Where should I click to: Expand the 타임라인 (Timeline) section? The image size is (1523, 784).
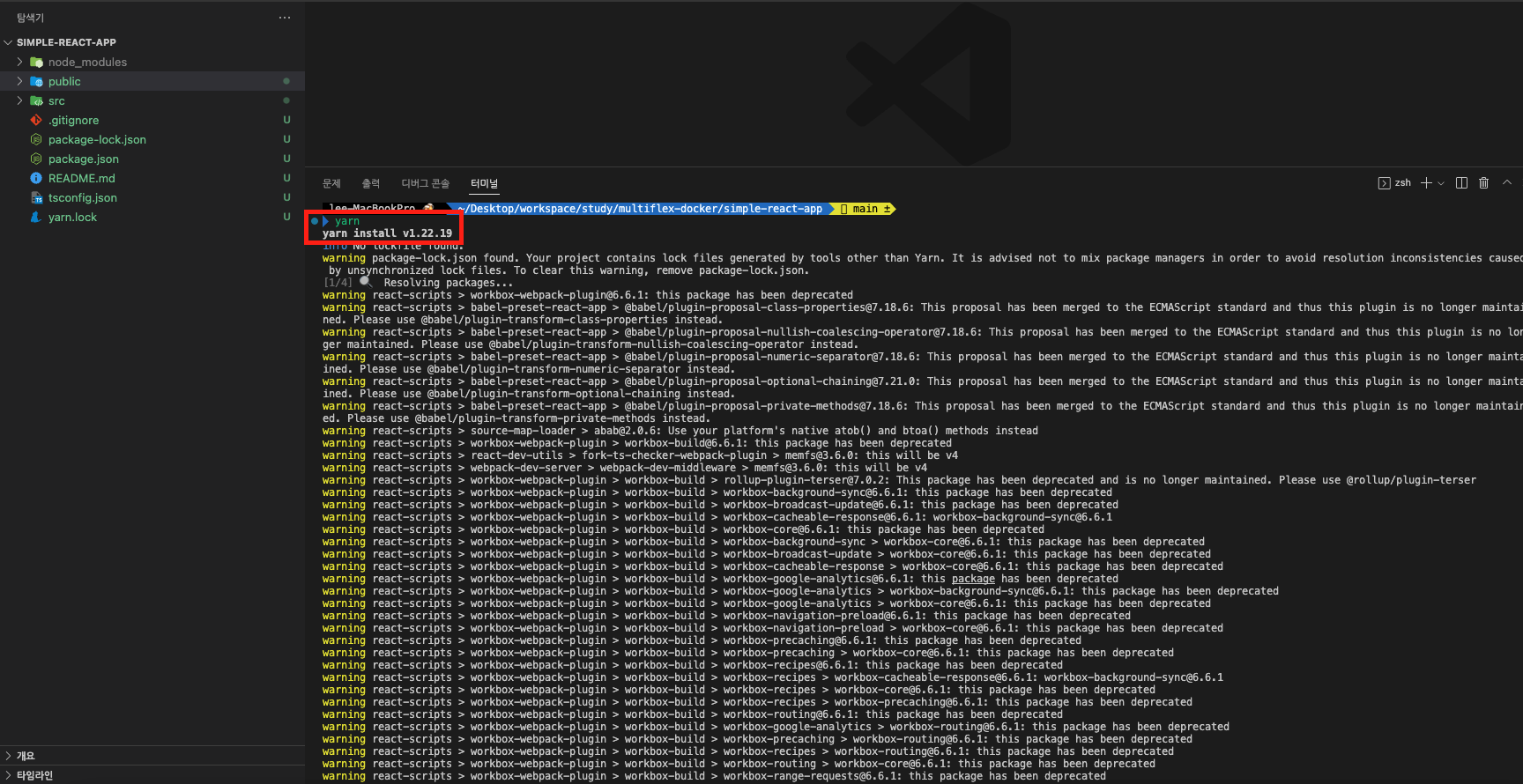pyautogui.click(x=152, y=775)
